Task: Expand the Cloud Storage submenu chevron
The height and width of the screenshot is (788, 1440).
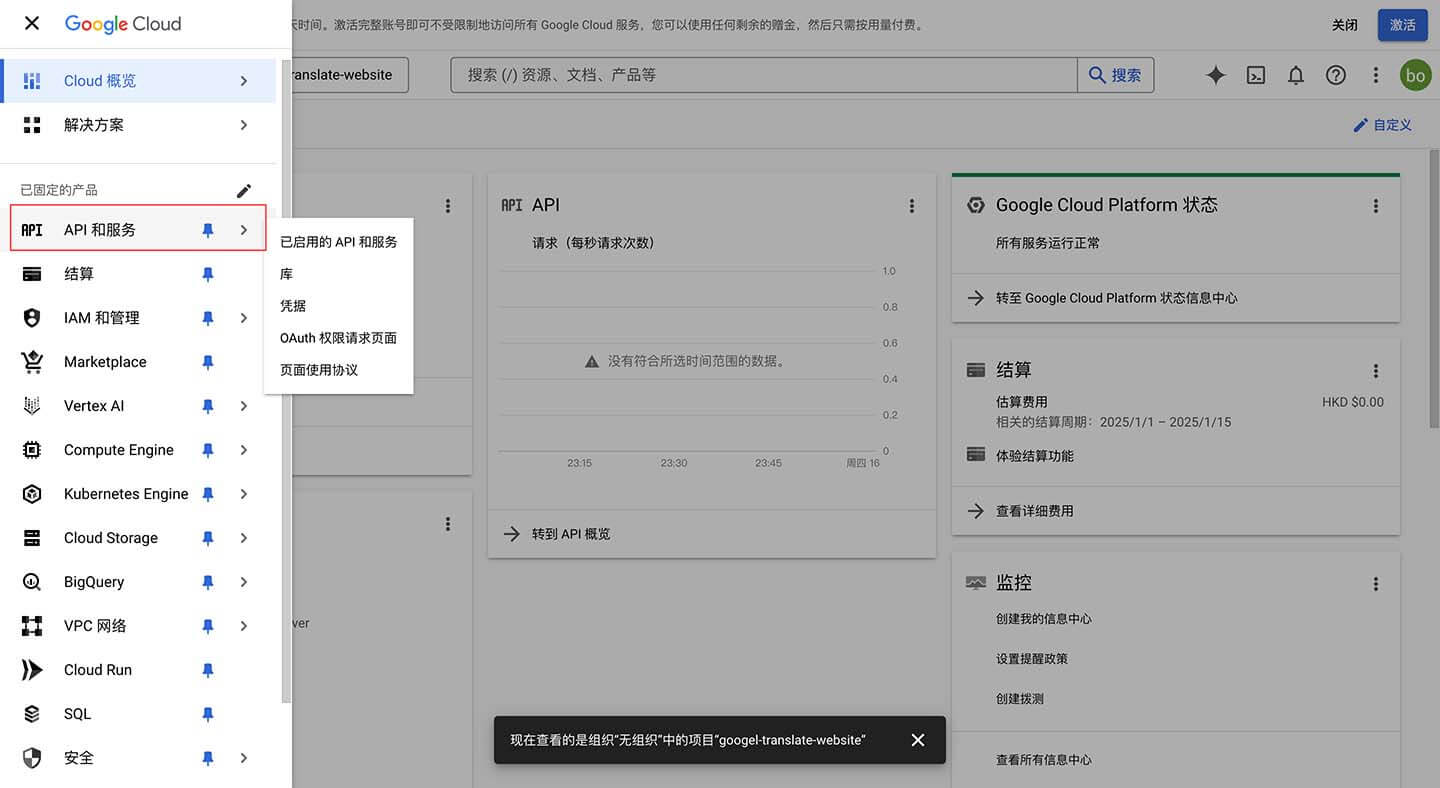Action: pyautogui.click(x=244, y=538)
